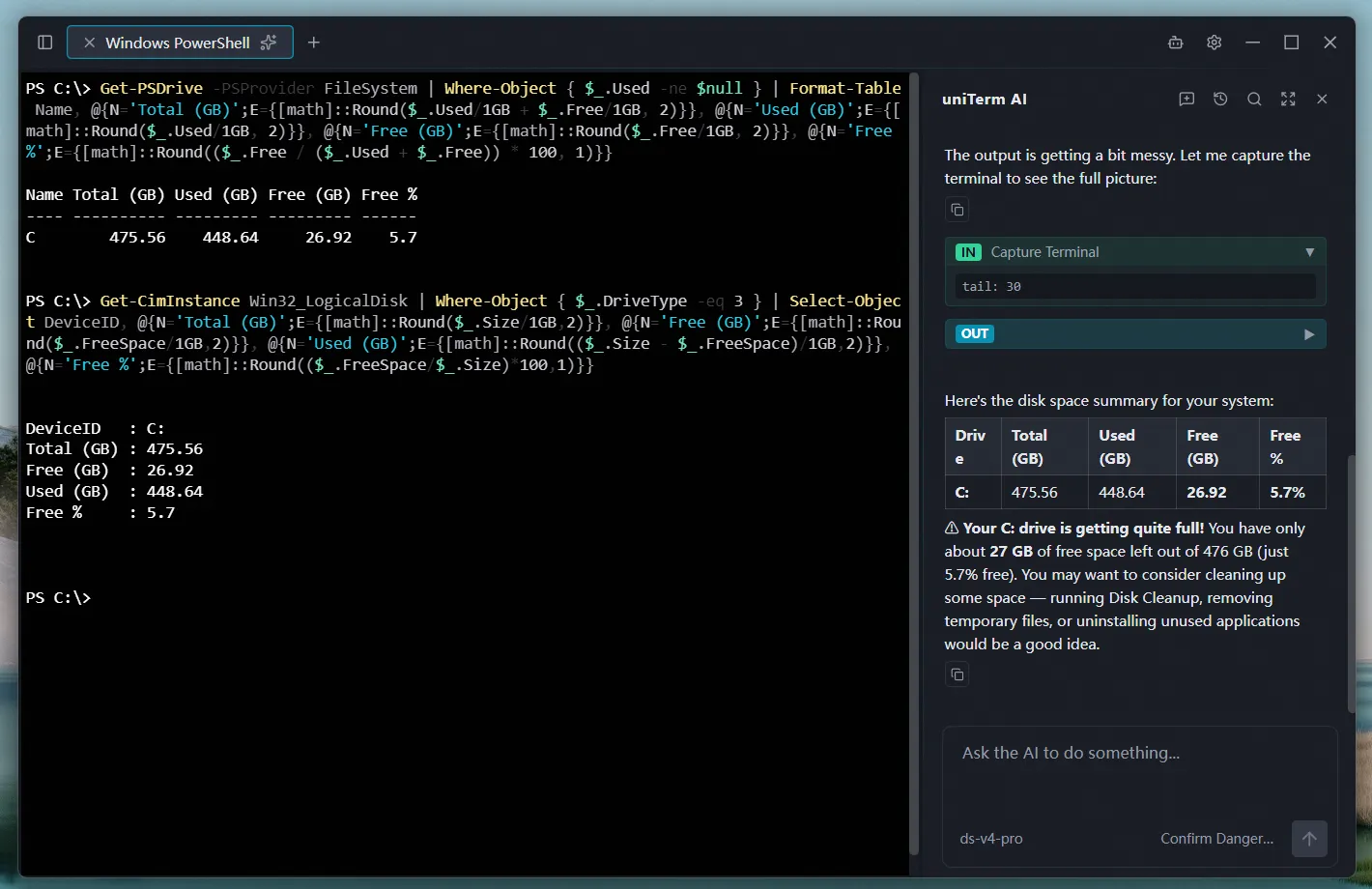Click the 'uniTerm AI' panel title
Image resolution: width=1372 pixels, height=889 pixels.
(985, 99)
